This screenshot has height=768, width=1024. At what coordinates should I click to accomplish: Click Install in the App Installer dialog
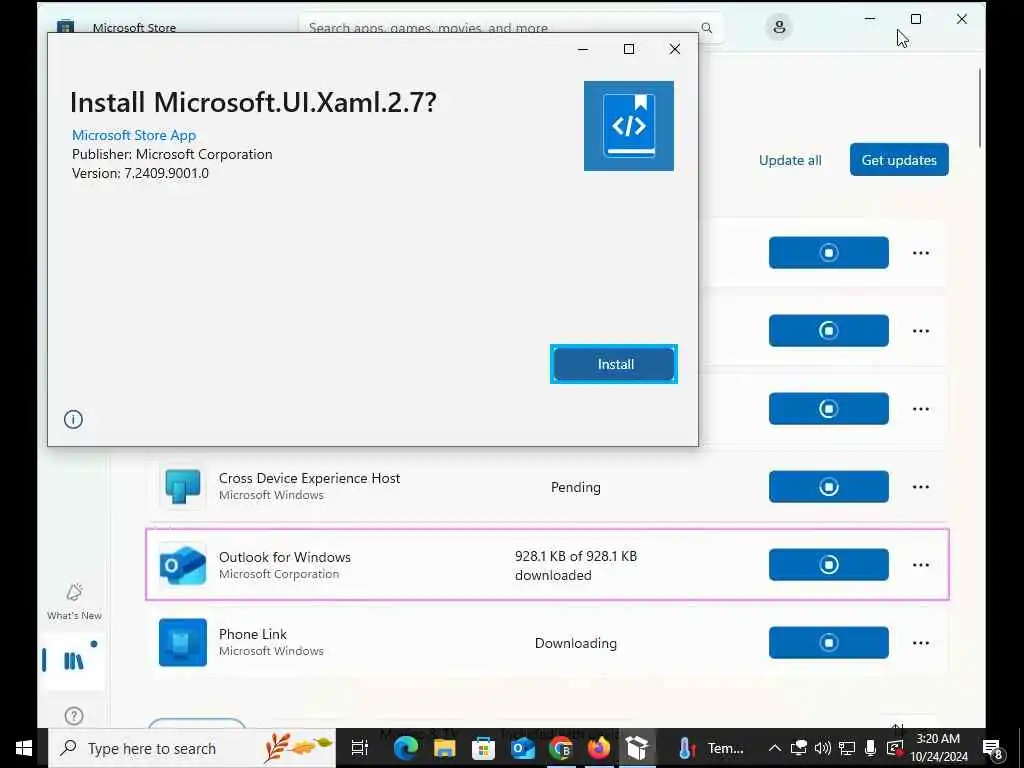pos(614,364)
